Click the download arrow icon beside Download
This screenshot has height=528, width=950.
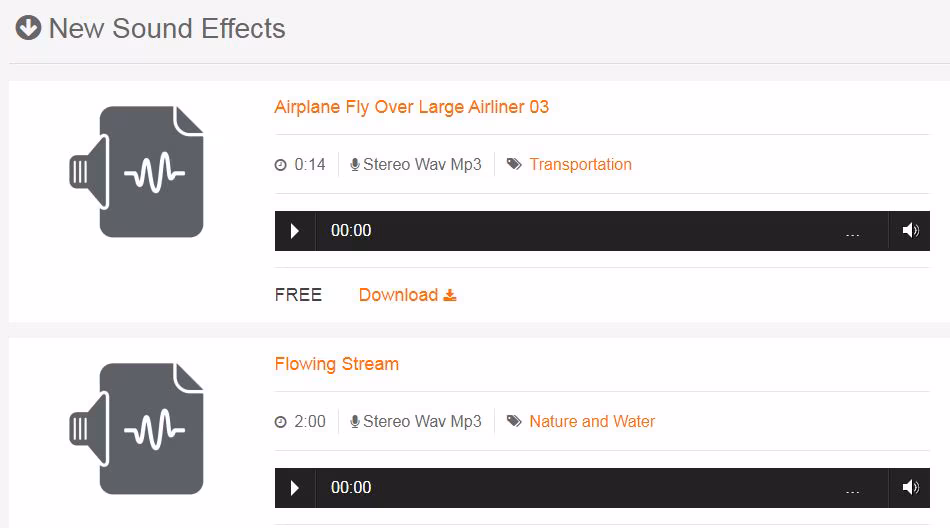point(450,295)
